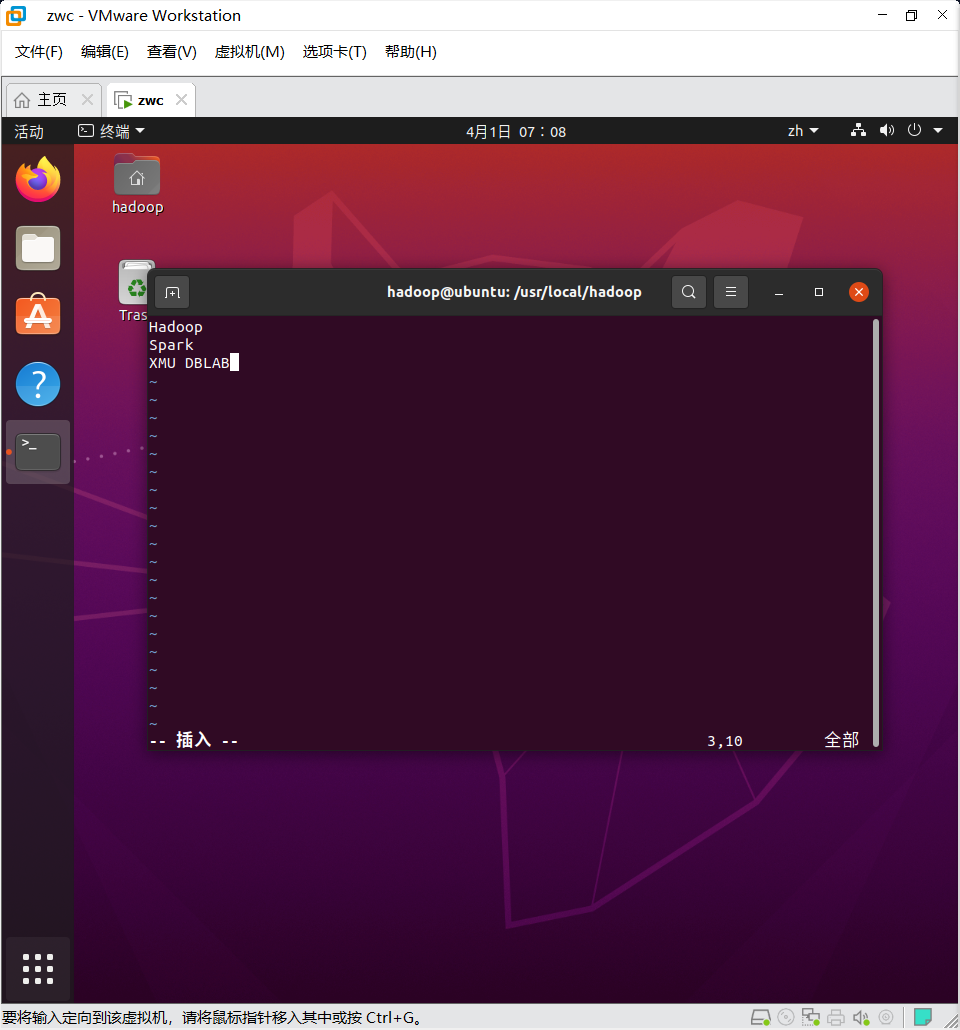The width and height of the screenshot is (960, 1030).
Task: Open the 帮助(H) menu
Action: (x=411, y=52)
